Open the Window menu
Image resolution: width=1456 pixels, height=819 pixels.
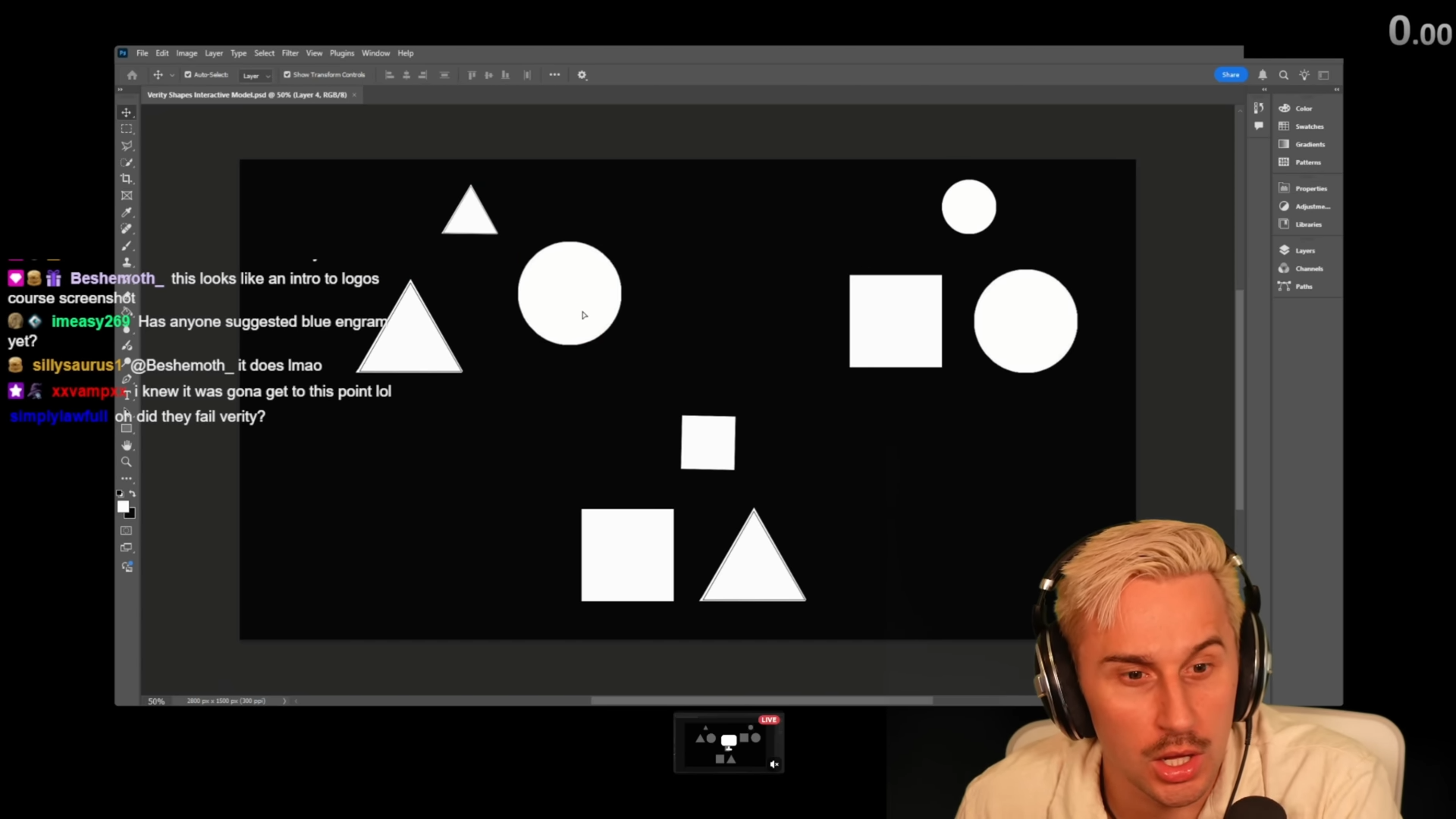[x=375, y=53]
